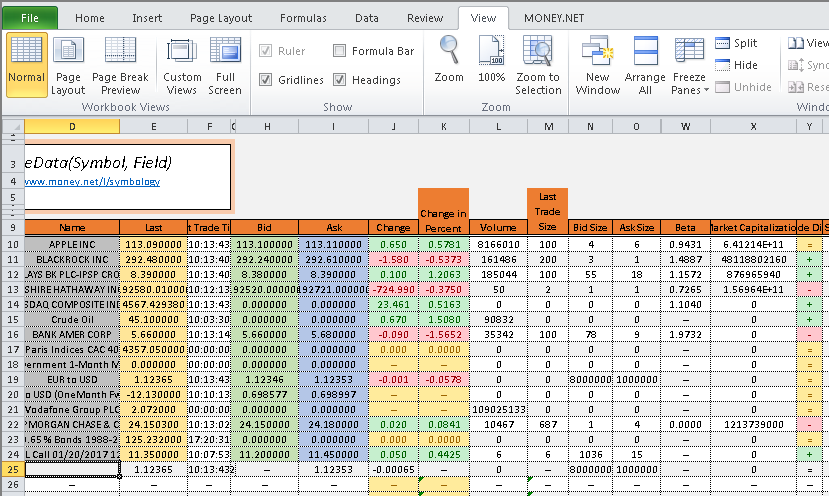Open the File tab
This screenshot has height=496, width=829.
click(x=30, y=18)
